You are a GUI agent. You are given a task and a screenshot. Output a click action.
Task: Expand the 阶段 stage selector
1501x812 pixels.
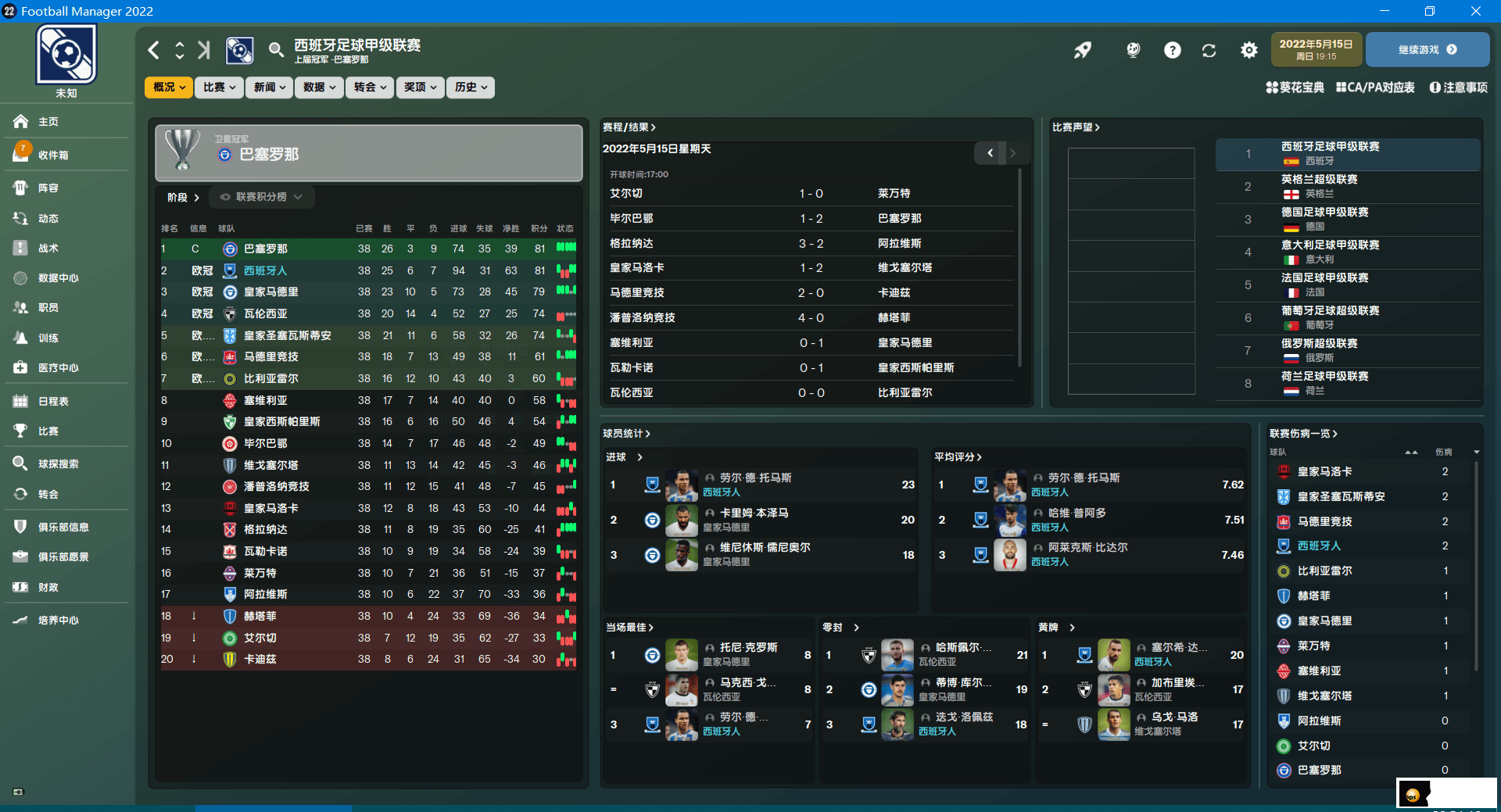click(183, 198)
